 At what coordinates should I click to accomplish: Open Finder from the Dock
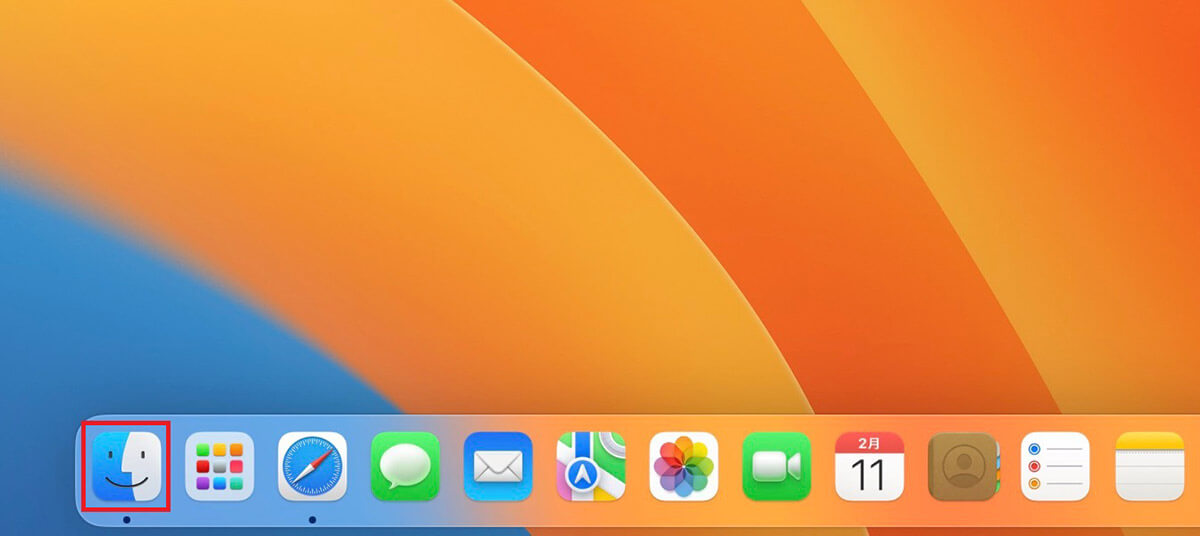coord(127,466)
